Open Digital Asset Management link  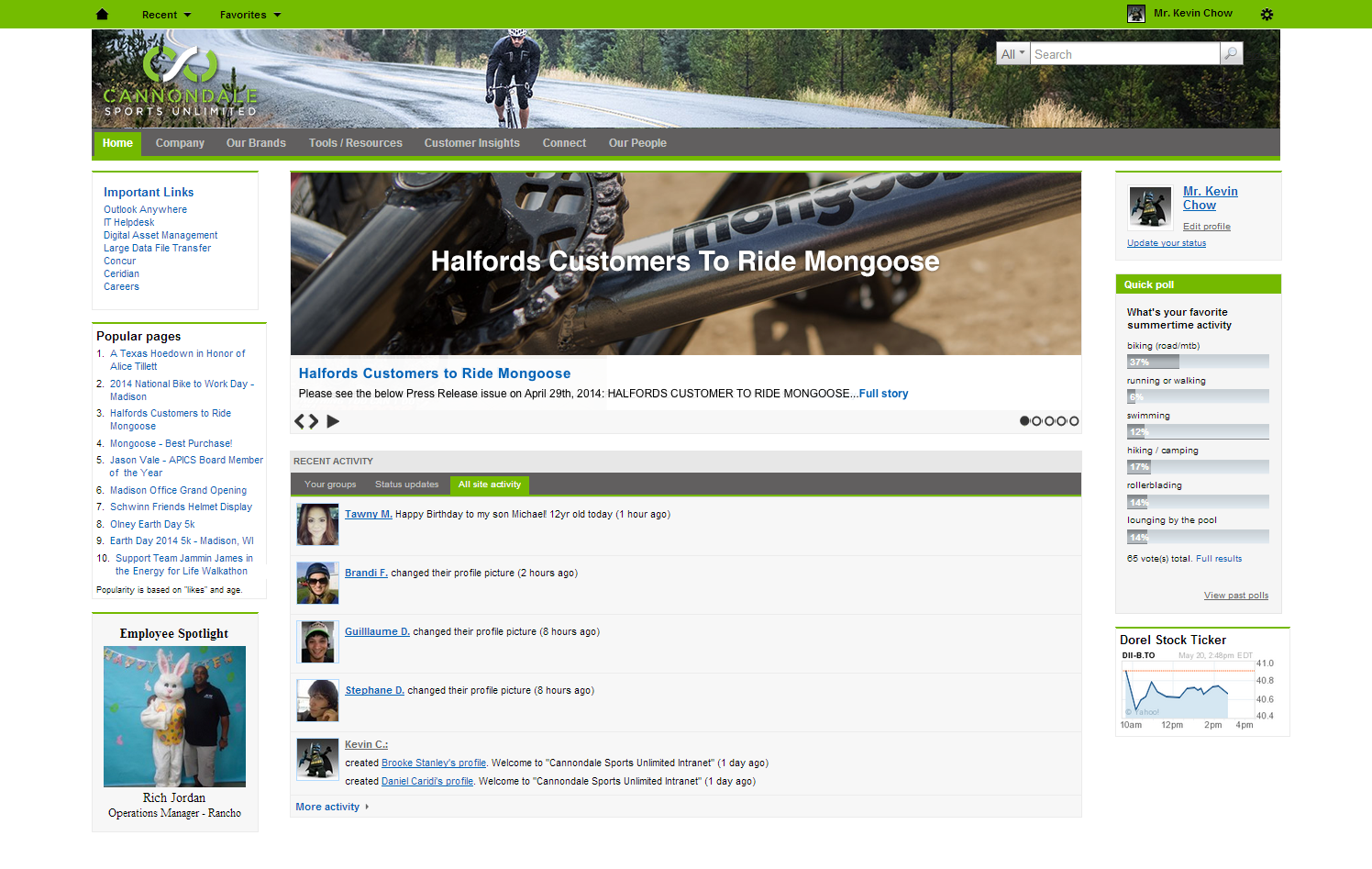tap(160, 236)
